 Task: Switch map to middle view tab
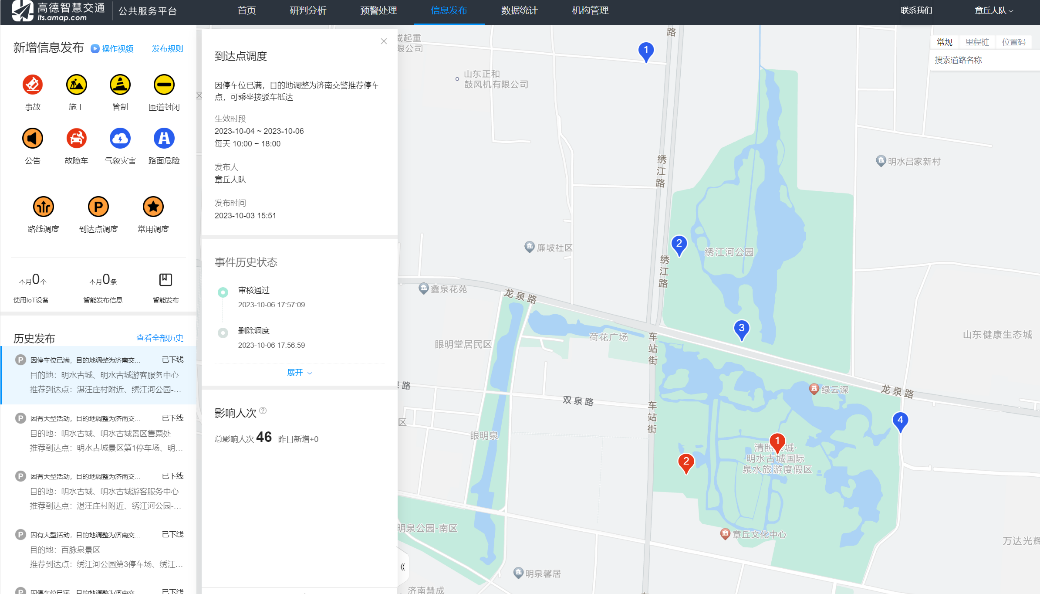click(x=977, y=42)
